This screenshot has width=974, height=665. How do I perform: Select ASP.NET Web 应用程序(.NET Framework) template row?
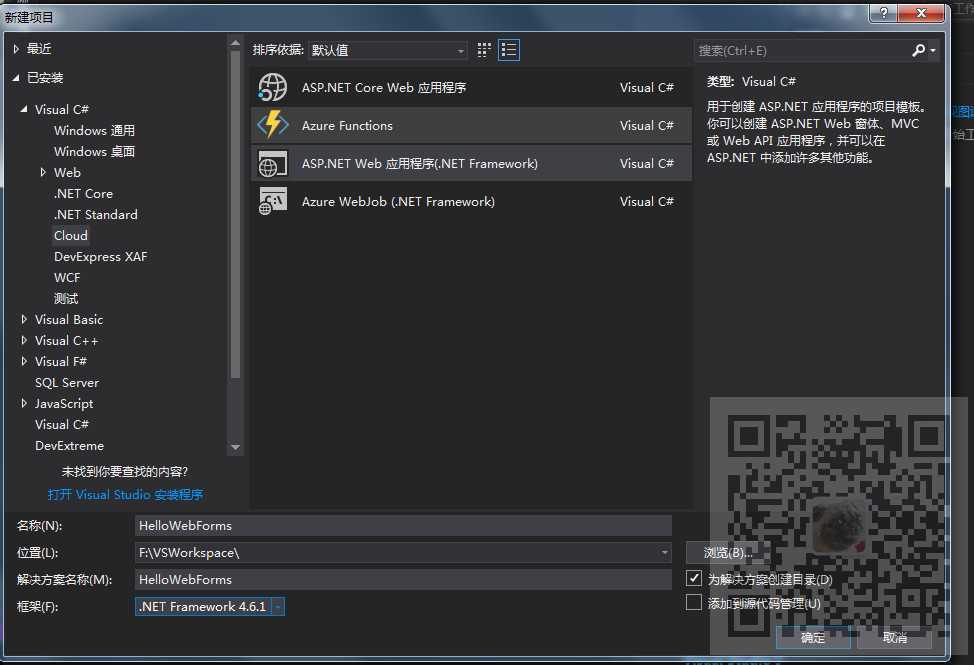tap(471, 163)
